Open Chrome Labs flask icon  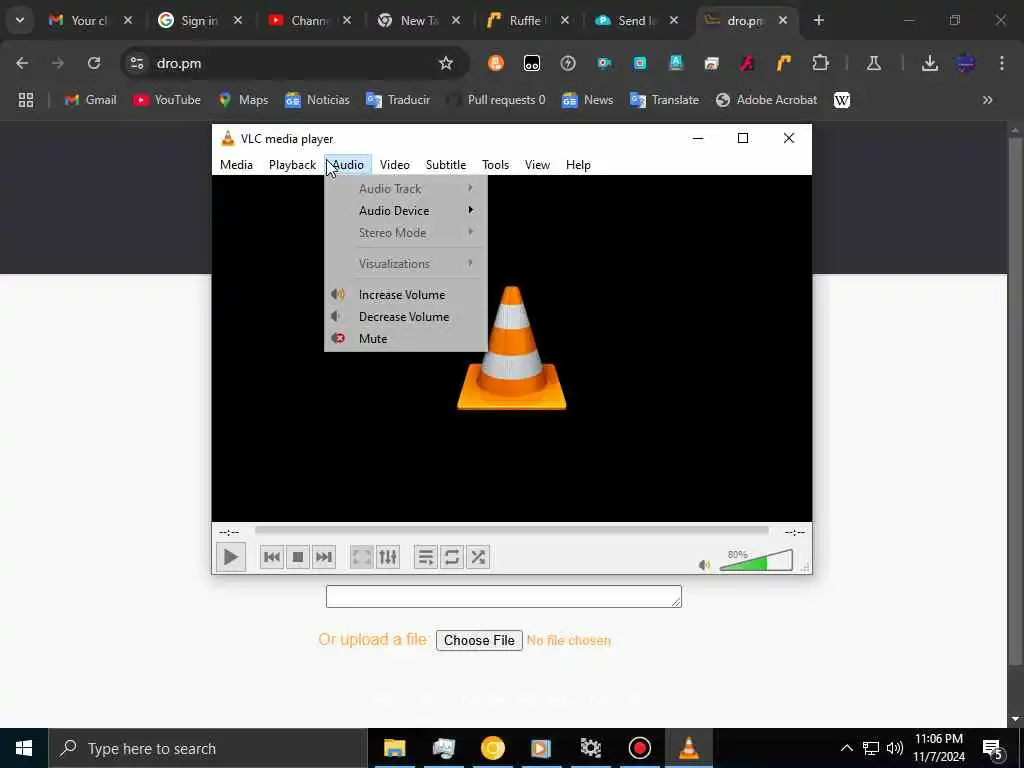point(874,63)
